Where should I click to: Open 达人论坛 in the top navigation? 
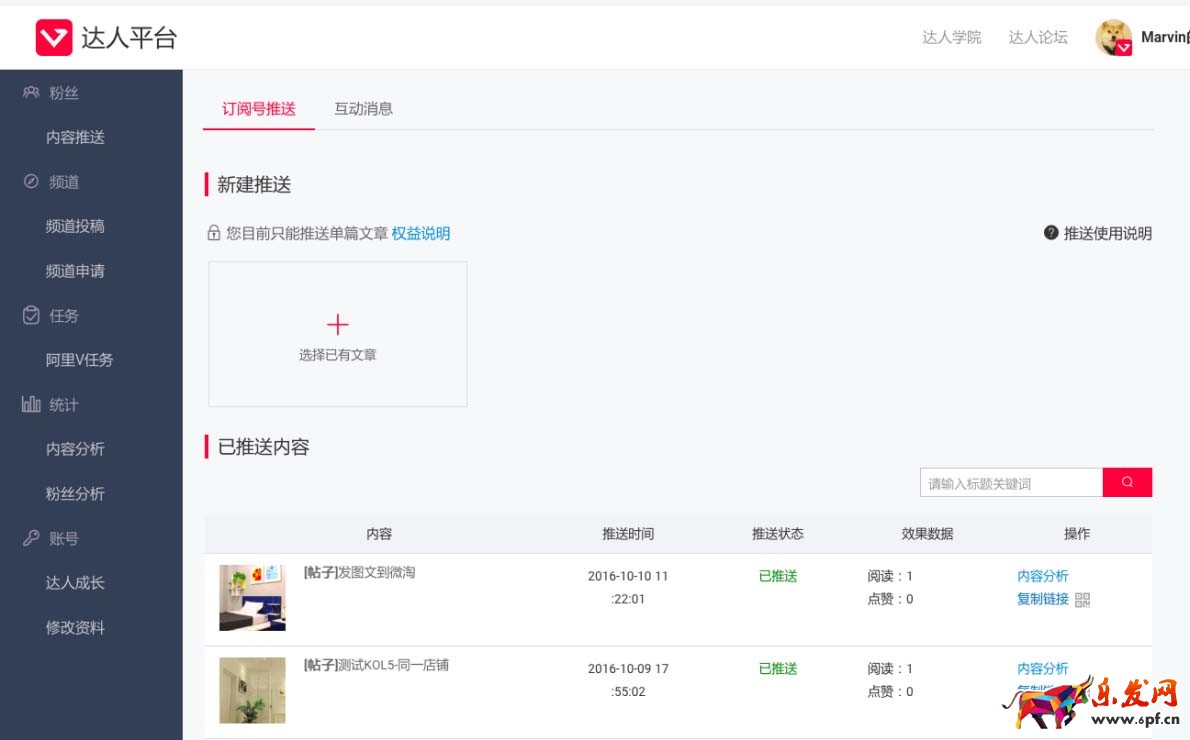tap(1037, 37)
